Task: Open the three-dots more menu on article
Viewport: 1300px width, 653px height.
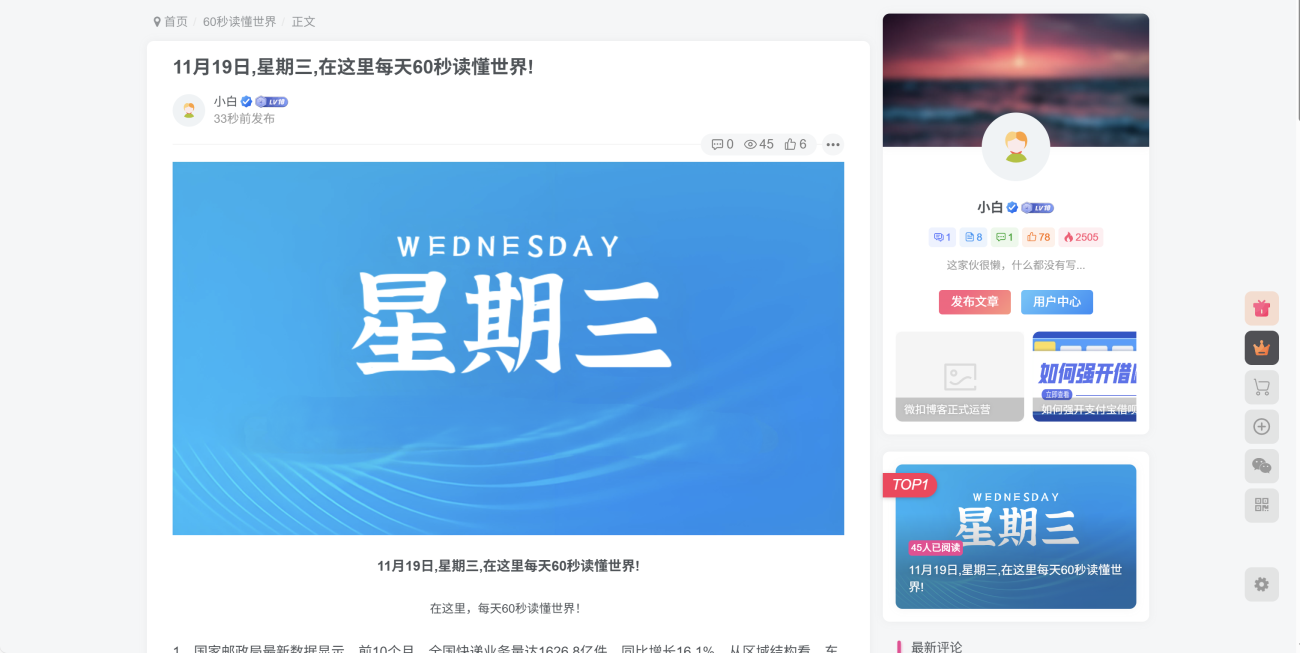Action: 833,144
